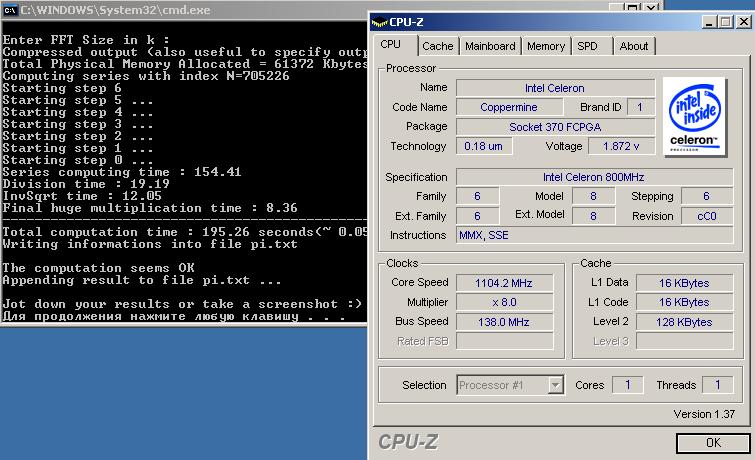Click the Threads count field
The image size is (755, 460).
717,385
